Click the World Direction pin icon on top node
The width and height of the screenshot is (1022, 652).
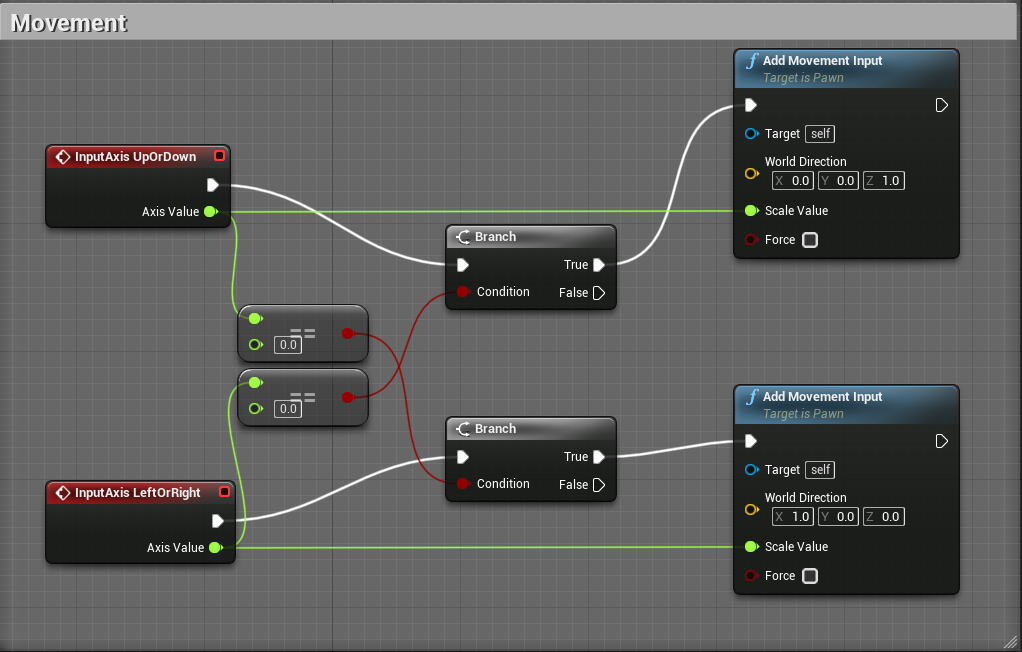tap(751, 173)
